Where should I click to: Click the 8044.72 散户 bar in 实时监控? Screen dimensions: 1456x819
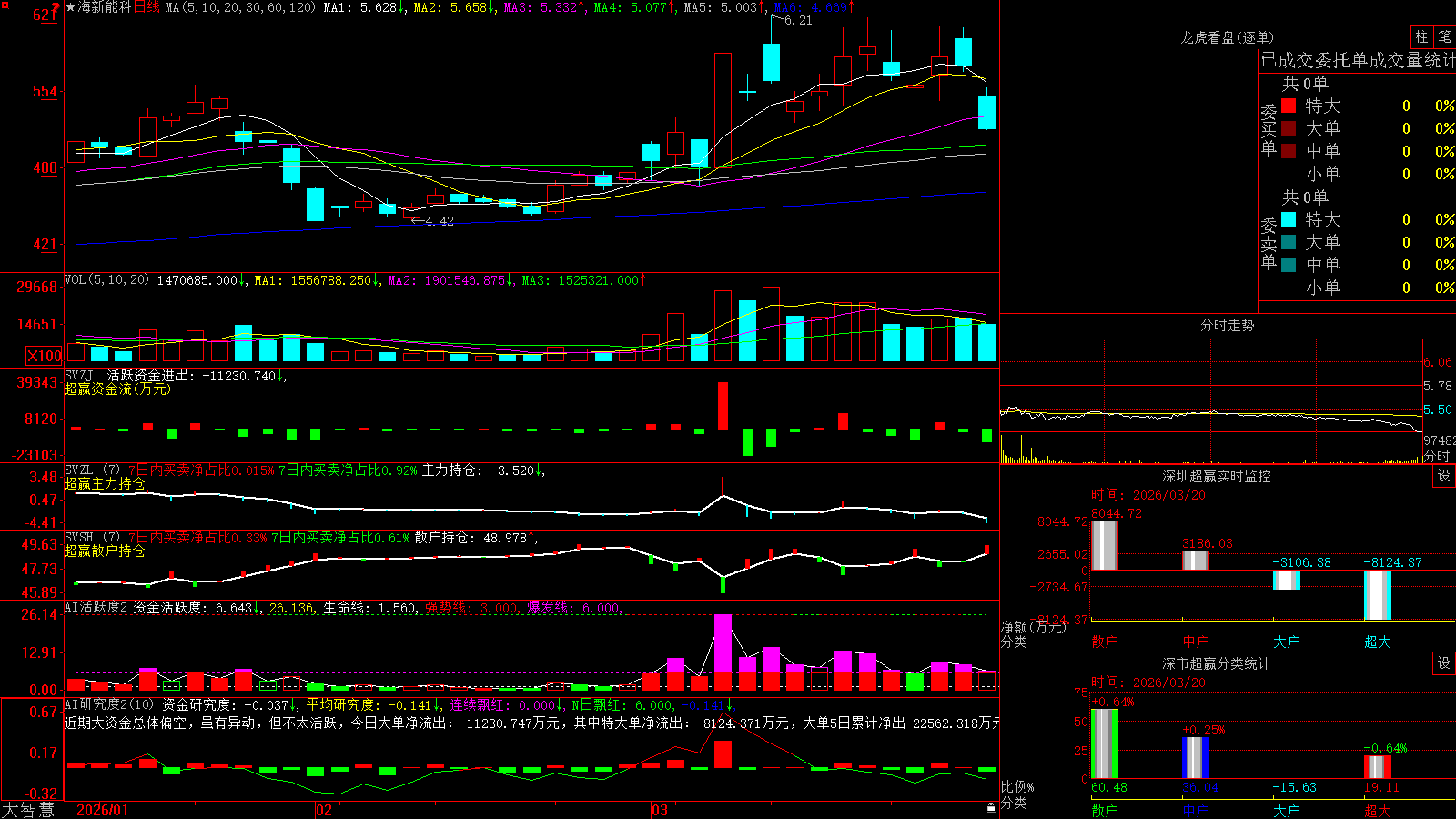[x=1105, y=545]
